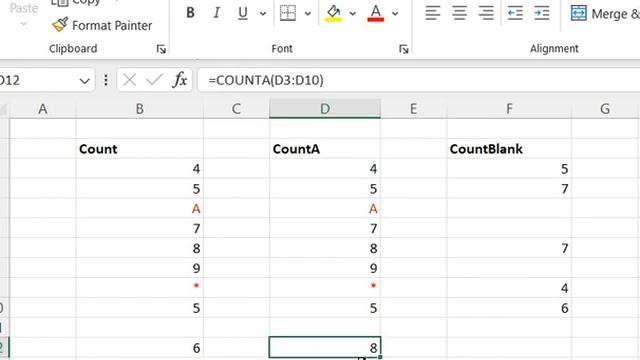The height and width of the screenshot is (360, 640).
Task: Select red 'A' in Count column
Action: (140, 209)
